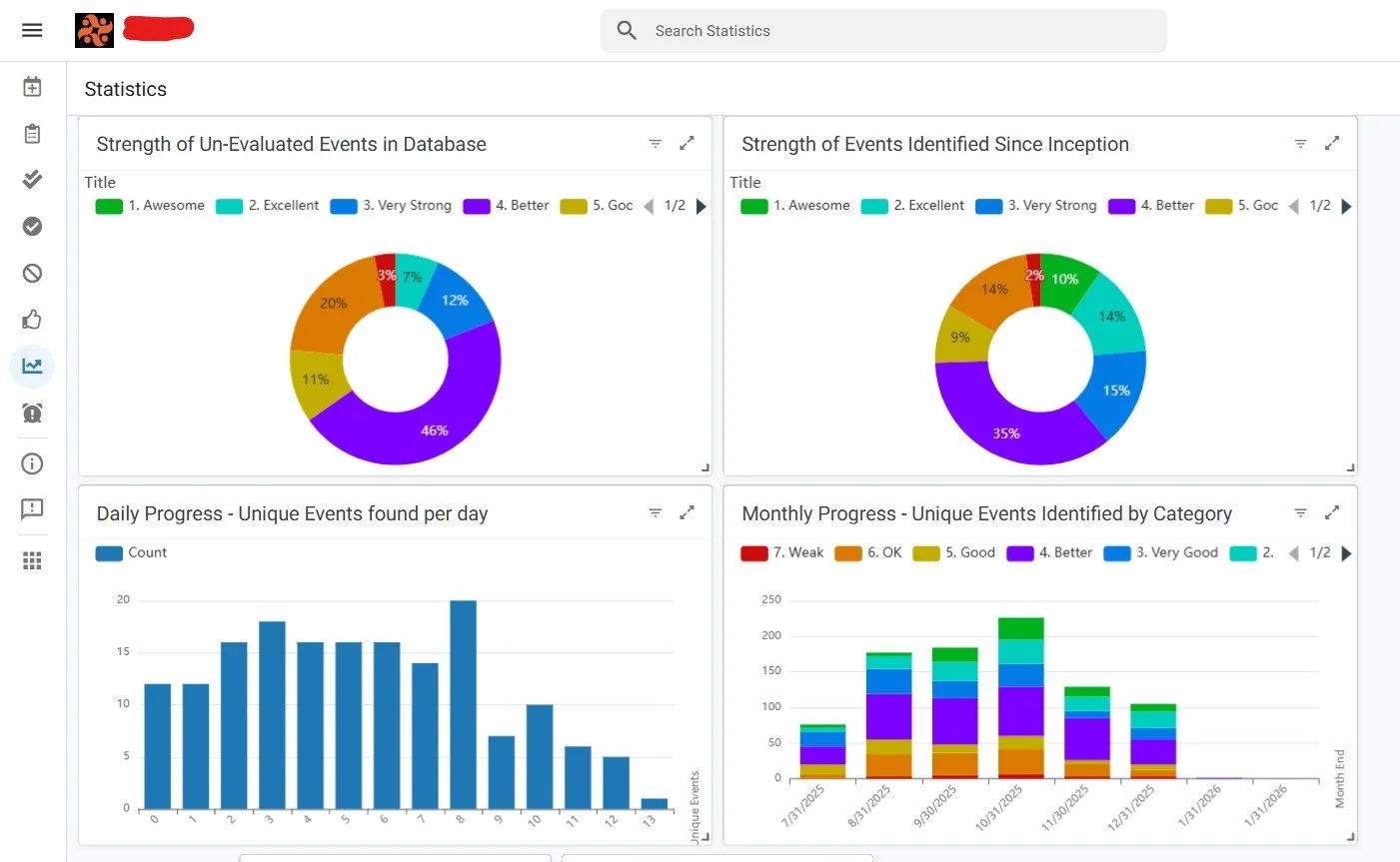Open the double checkmark sidebar icon

(32, 179)
